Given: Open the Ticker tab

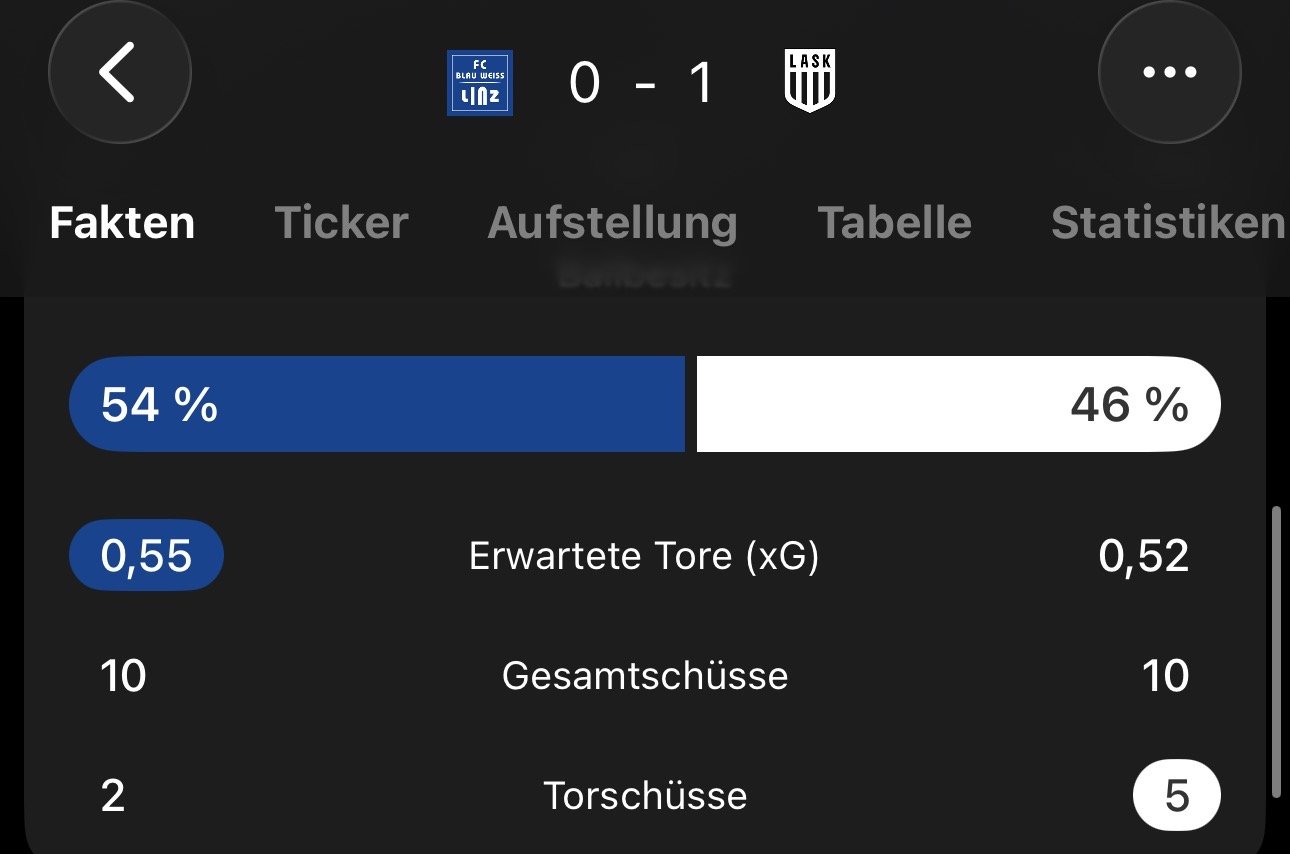Looking at the screenshot, I should 341,223.
